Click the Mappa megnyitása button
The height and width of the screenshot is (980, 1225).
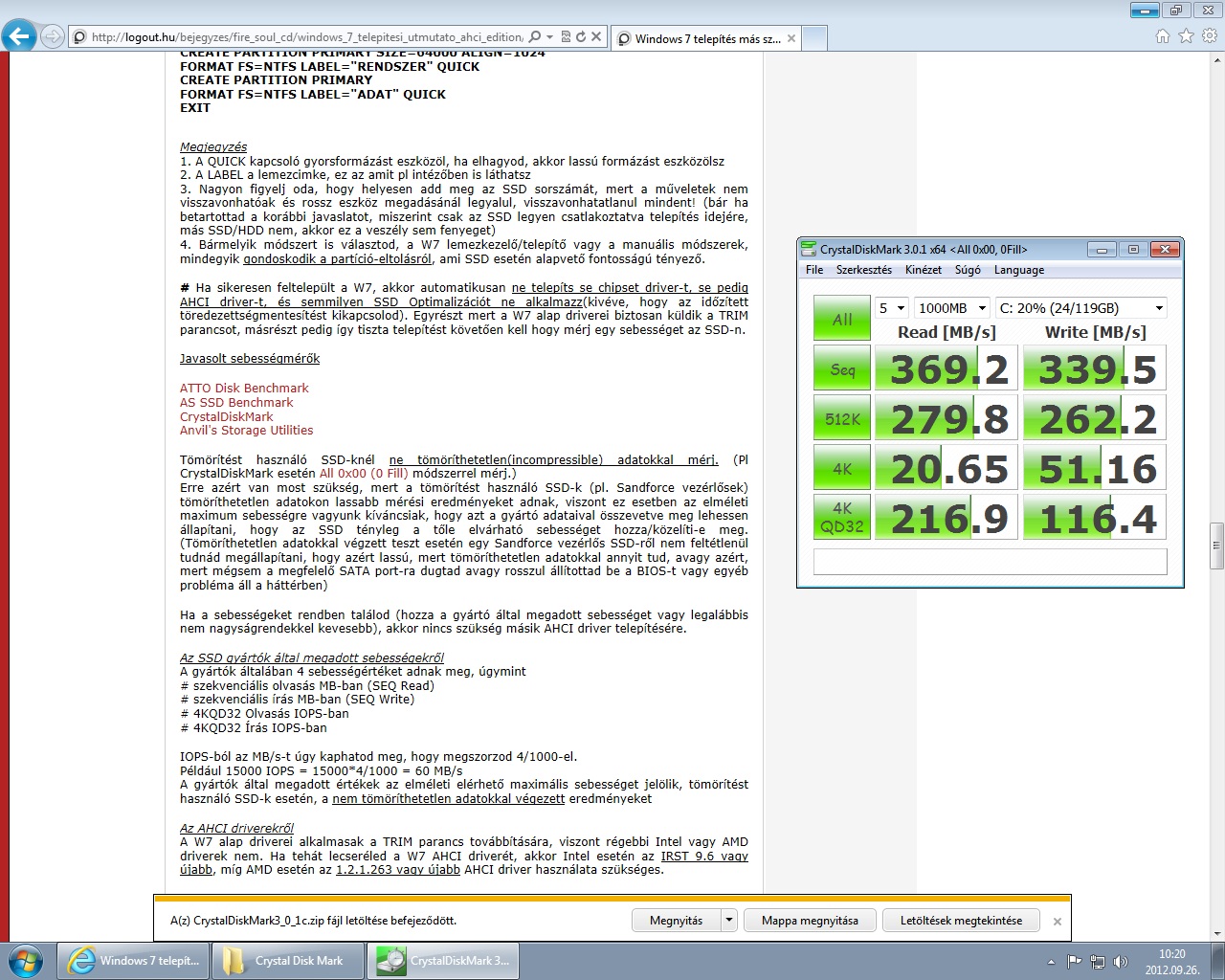(810, 921)
